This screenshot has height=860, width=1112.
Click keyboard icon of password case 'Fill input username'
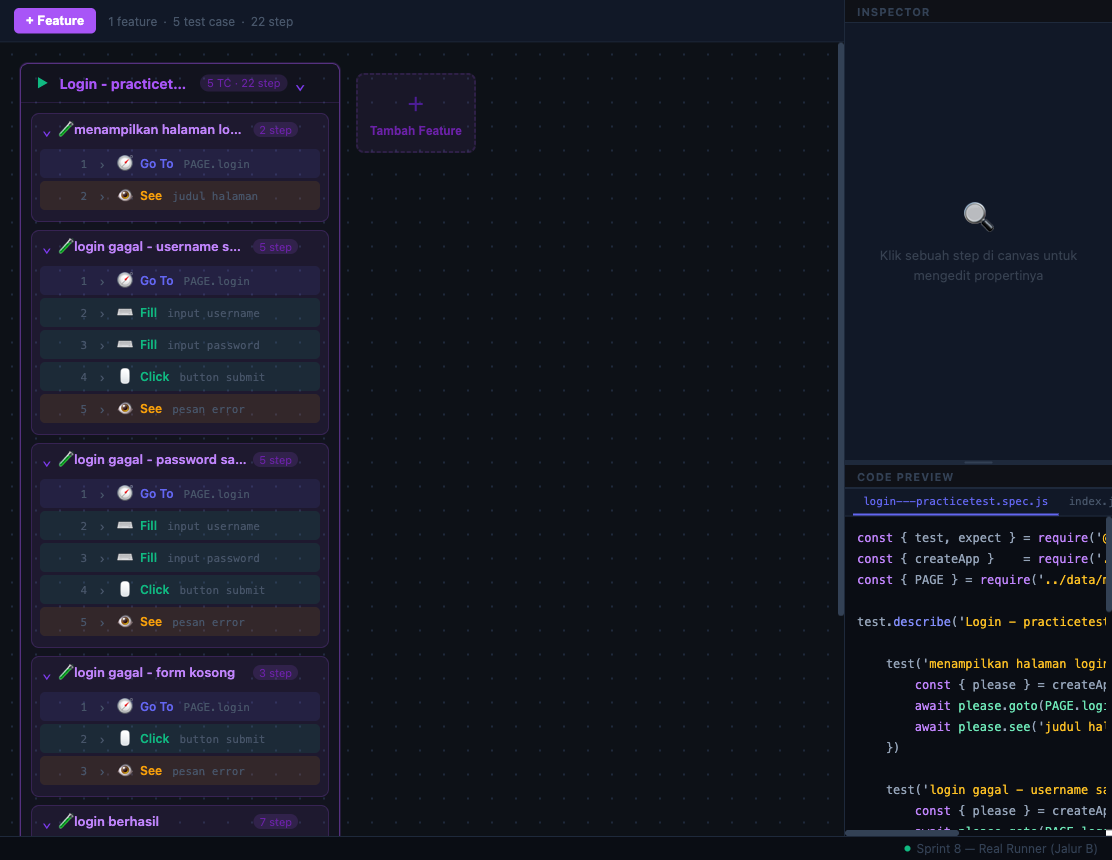(x=125, y=525)
